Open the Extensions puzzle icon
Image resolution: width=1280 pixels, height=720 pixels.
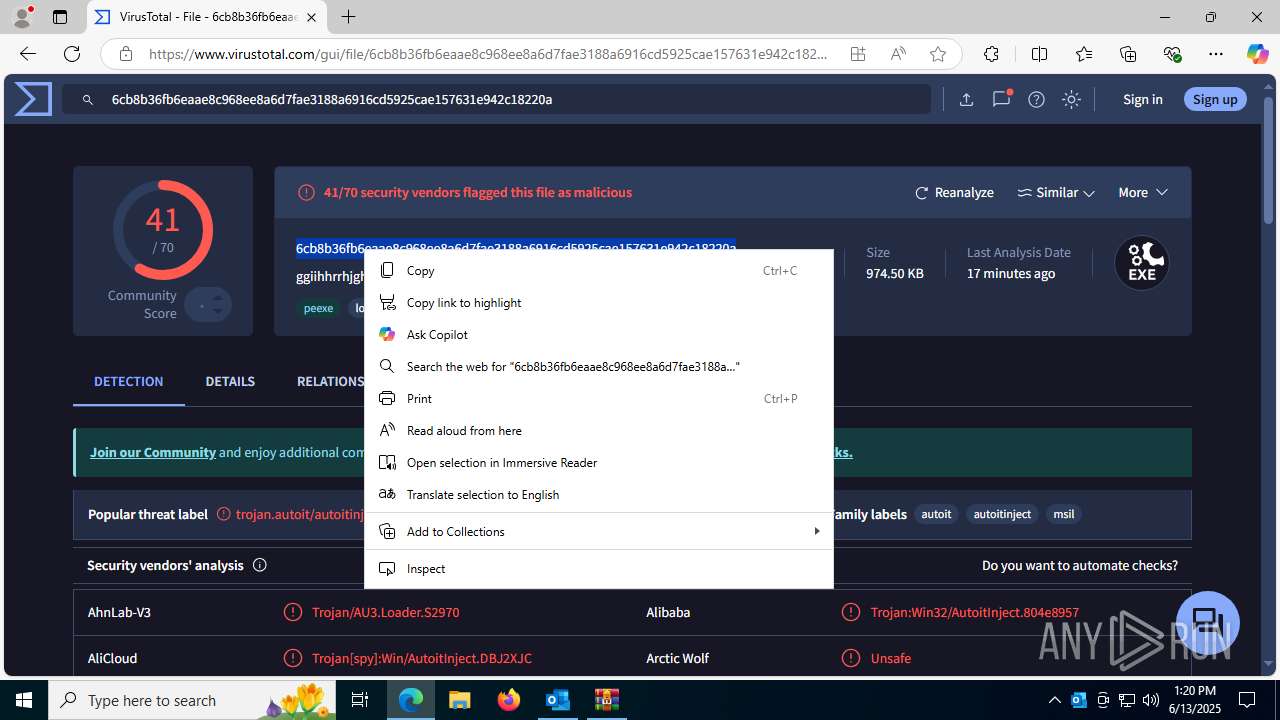point(991,54)
